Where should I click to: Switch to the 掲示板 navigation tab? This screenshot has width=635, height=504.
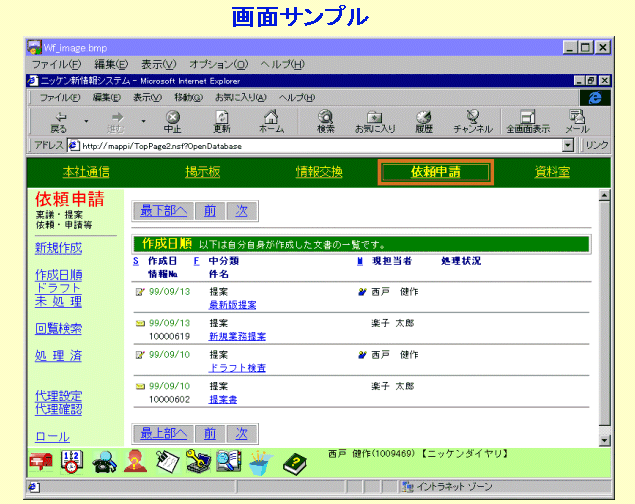(202, 172)
